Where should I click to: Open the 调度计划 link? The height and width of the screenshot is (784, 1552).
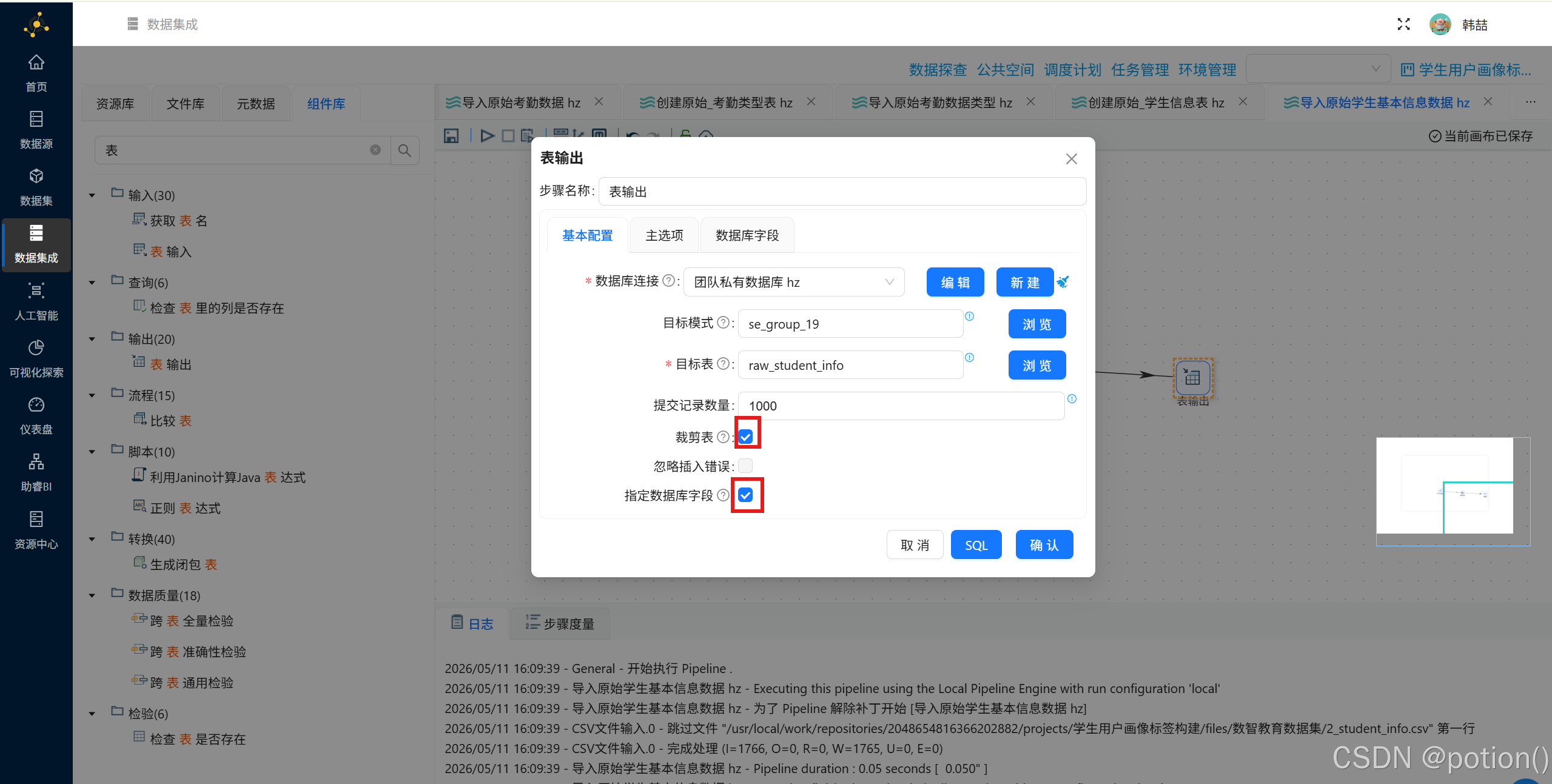click(x=1072, y=70)
